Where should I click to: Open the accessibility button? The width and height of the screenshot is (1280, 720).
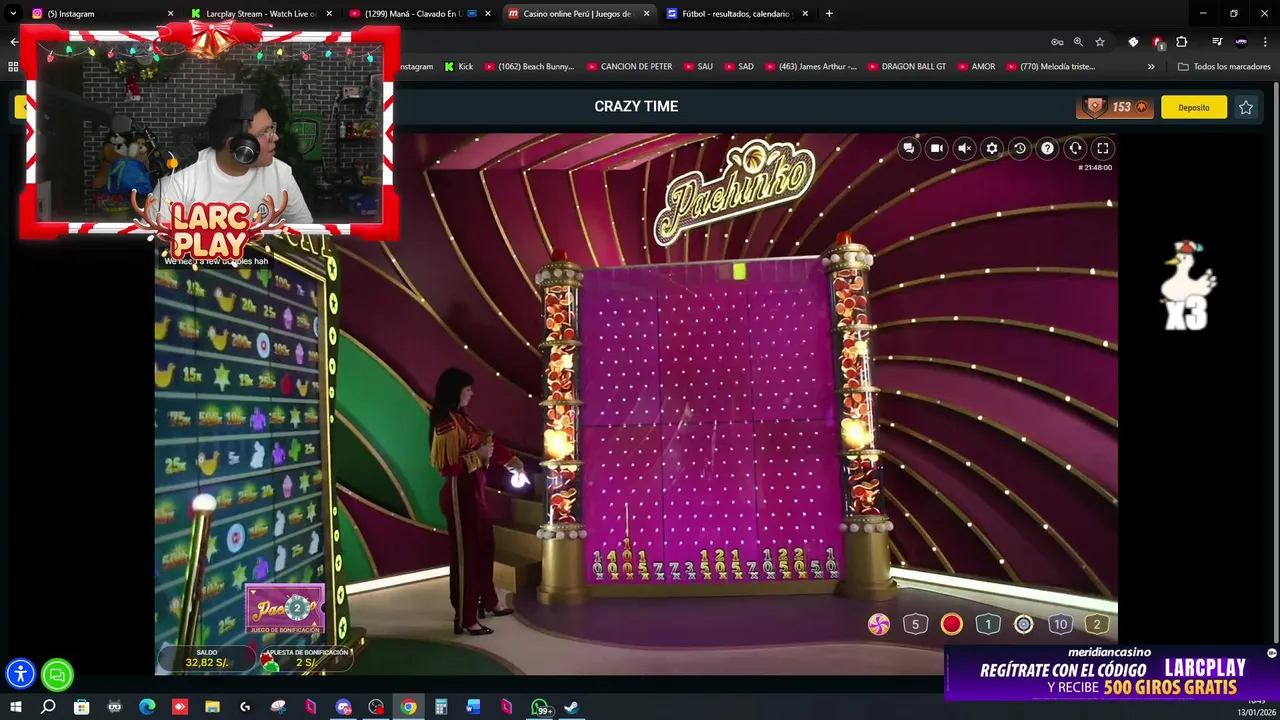[20, 674]
